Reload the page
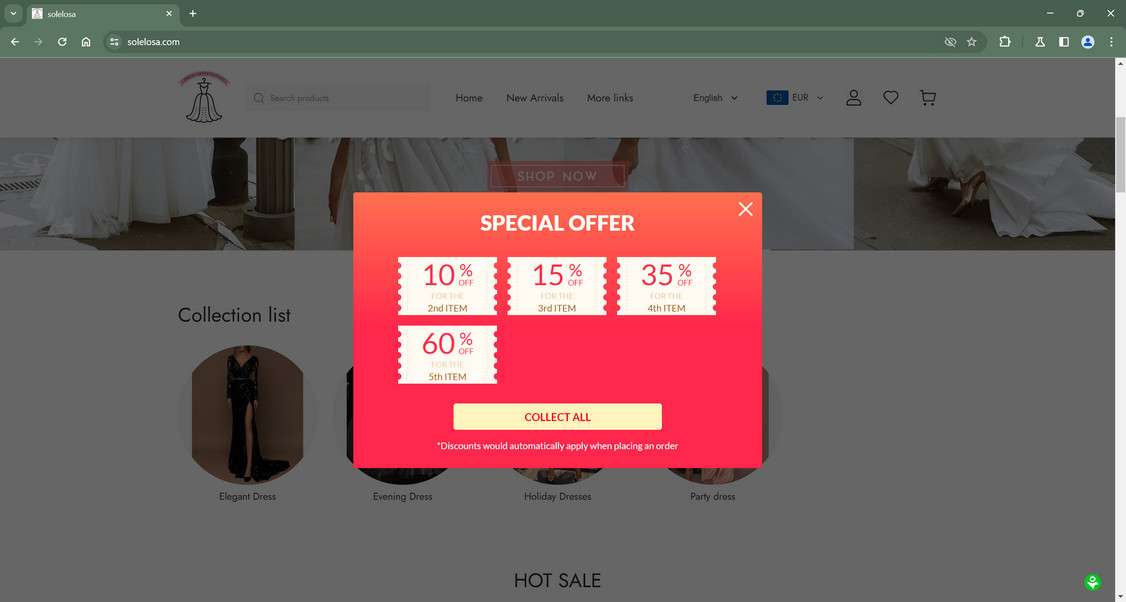The image size is (1126, 602). click(62, 42)
